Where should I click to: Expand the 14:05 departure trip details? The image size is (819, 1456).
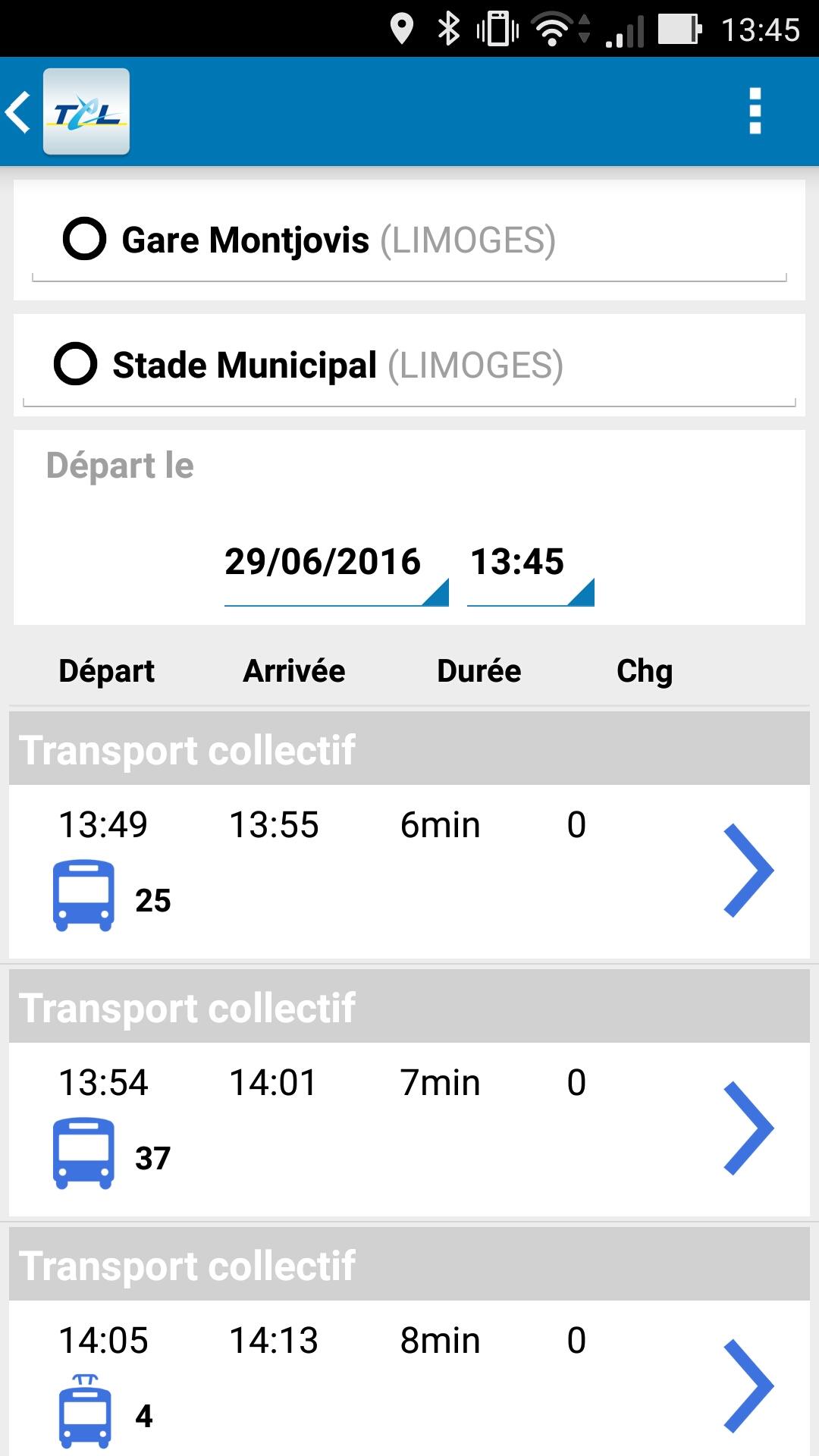click(748, 1385)
